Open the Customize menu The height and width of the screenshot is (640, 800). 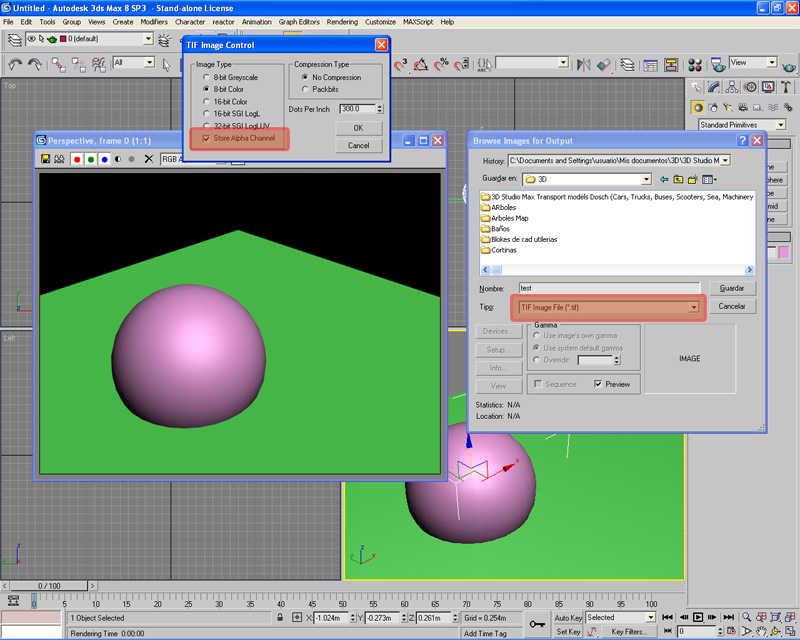pos(380,22)
